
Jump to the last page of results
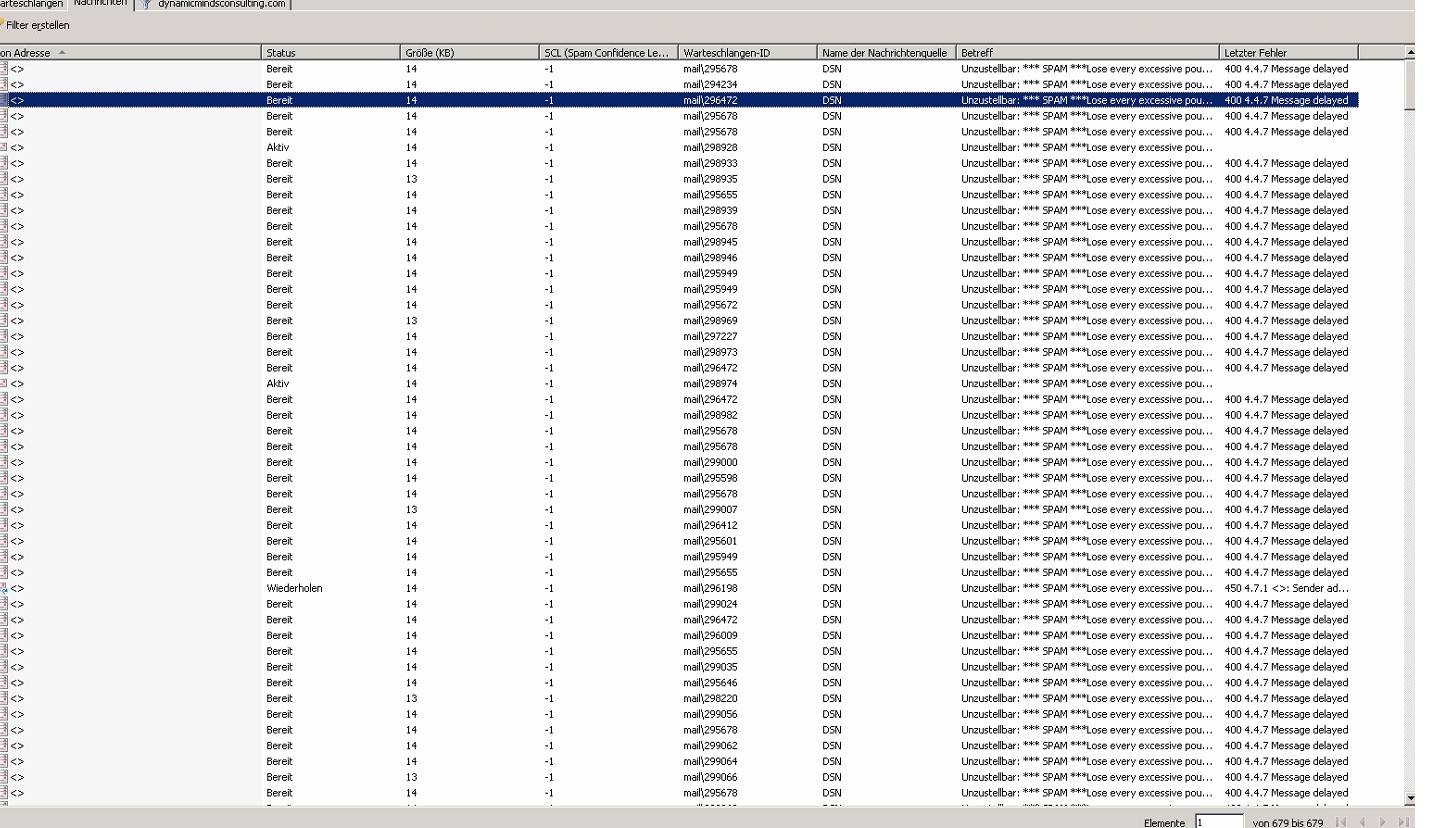(x=1404, y=823)
